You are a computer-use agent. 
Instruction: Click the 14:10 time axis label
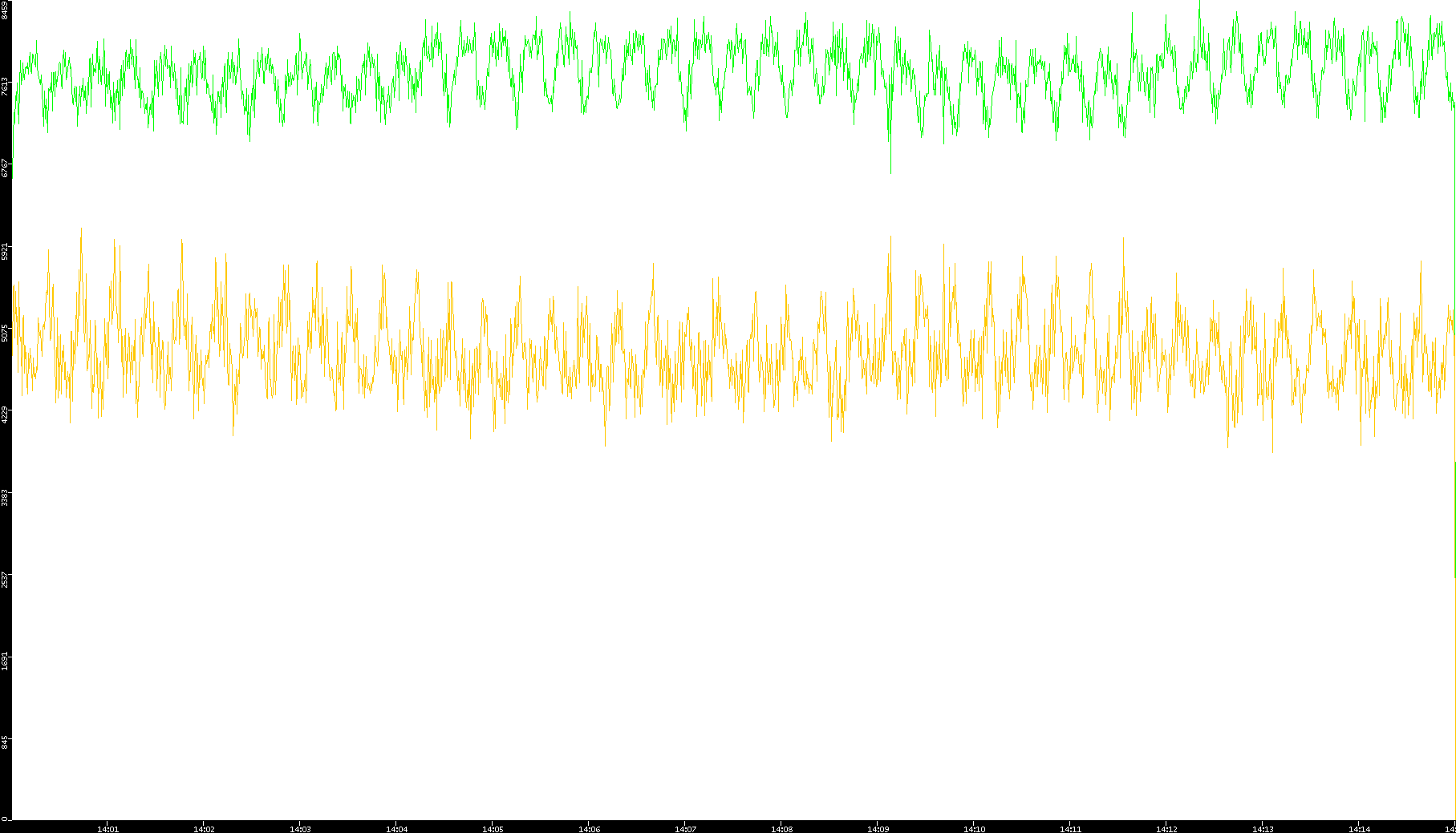(x=974, y=829)
